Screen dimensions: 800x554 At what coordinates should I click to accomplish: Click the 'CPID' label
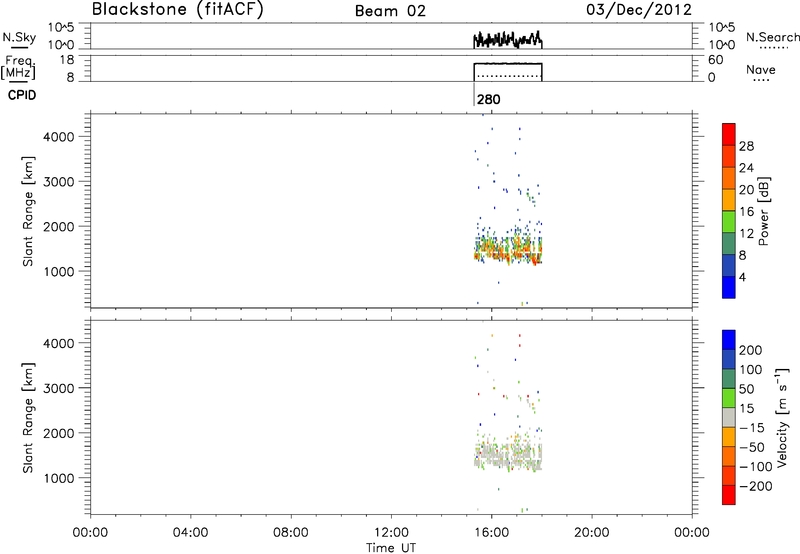point(22,95)
